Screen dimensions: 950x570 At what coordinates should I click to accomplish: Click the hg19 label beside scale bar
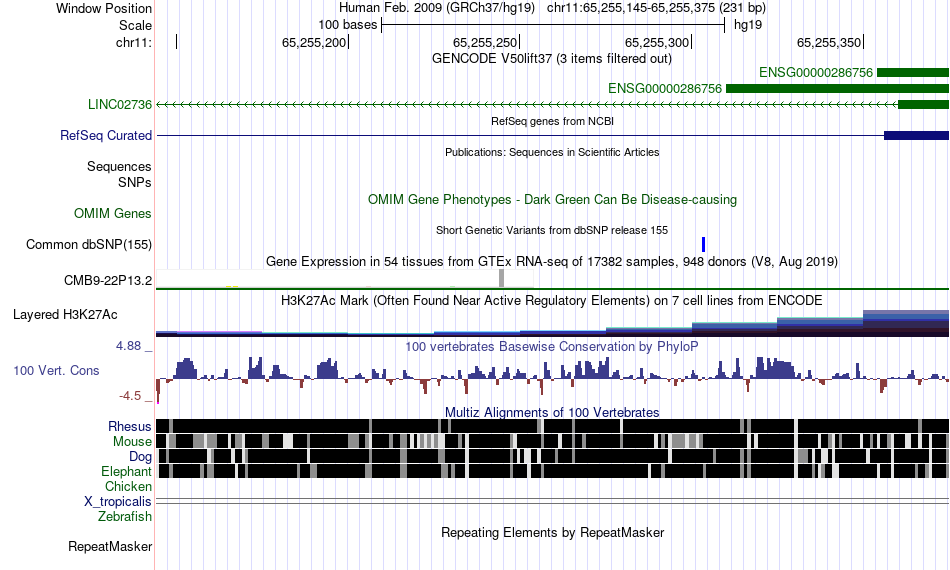(748, 25)
